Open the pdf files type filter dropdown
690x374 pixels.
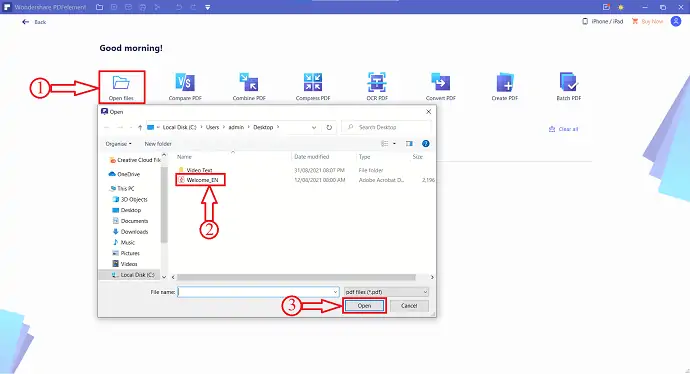point(386,292)
